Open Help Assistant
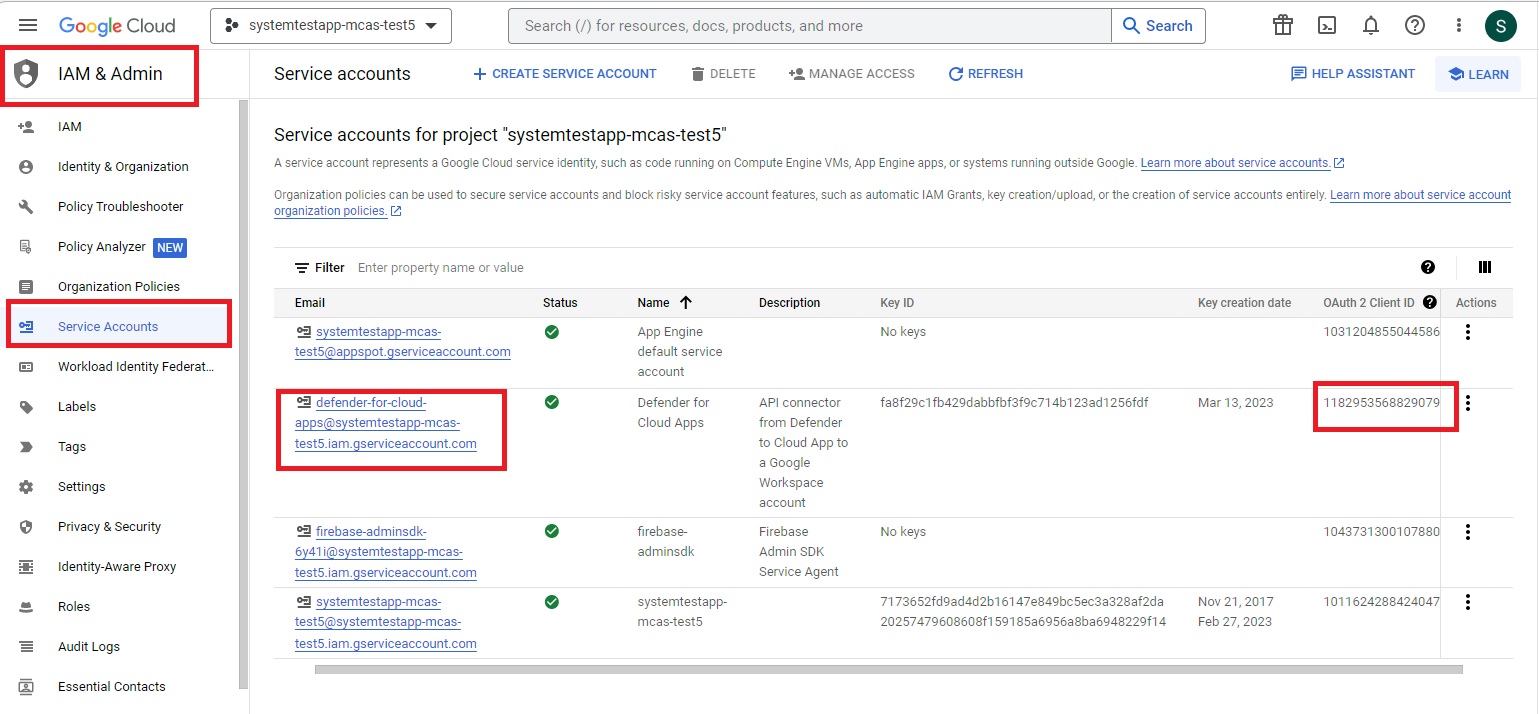 pos(1353,74)
